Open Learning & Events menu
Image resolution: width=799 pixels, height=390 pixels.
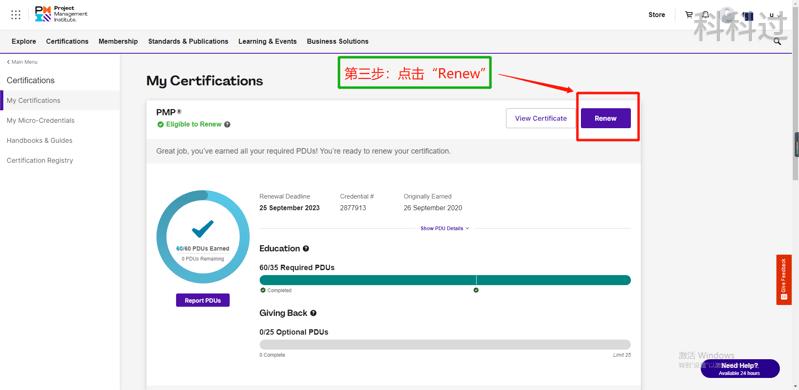click(268, 41)
